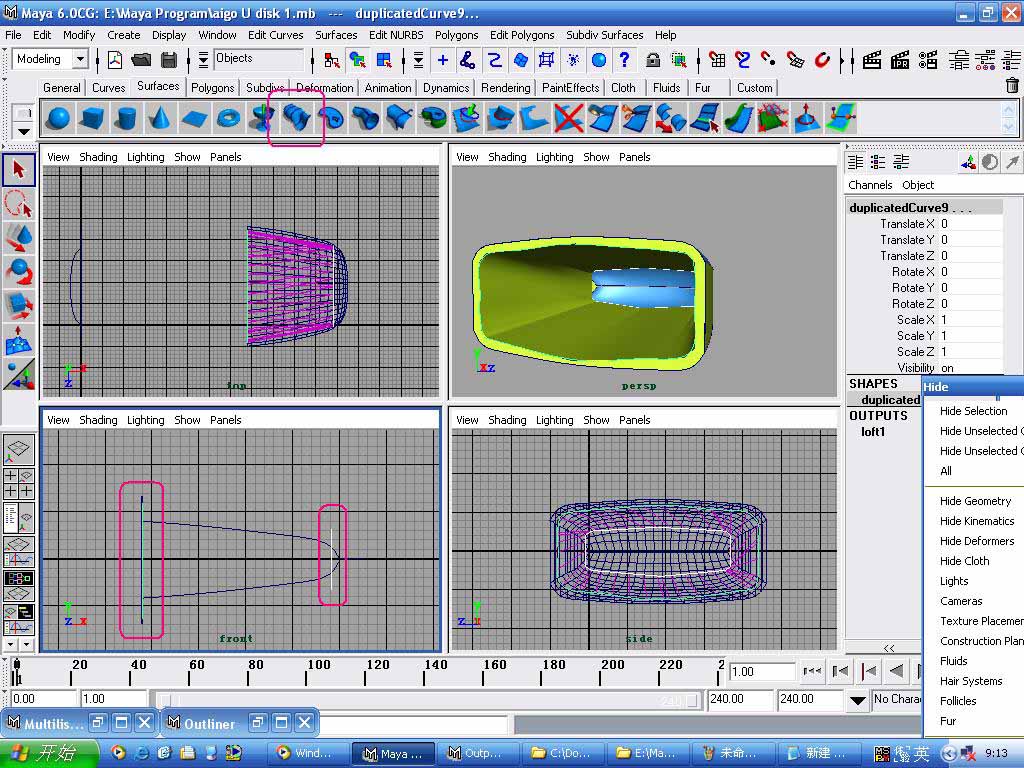Image resolution: width=1024 pixels, height=768 pixels.
Task: Click the red X shelf icon
Action: tap(568, 118)
